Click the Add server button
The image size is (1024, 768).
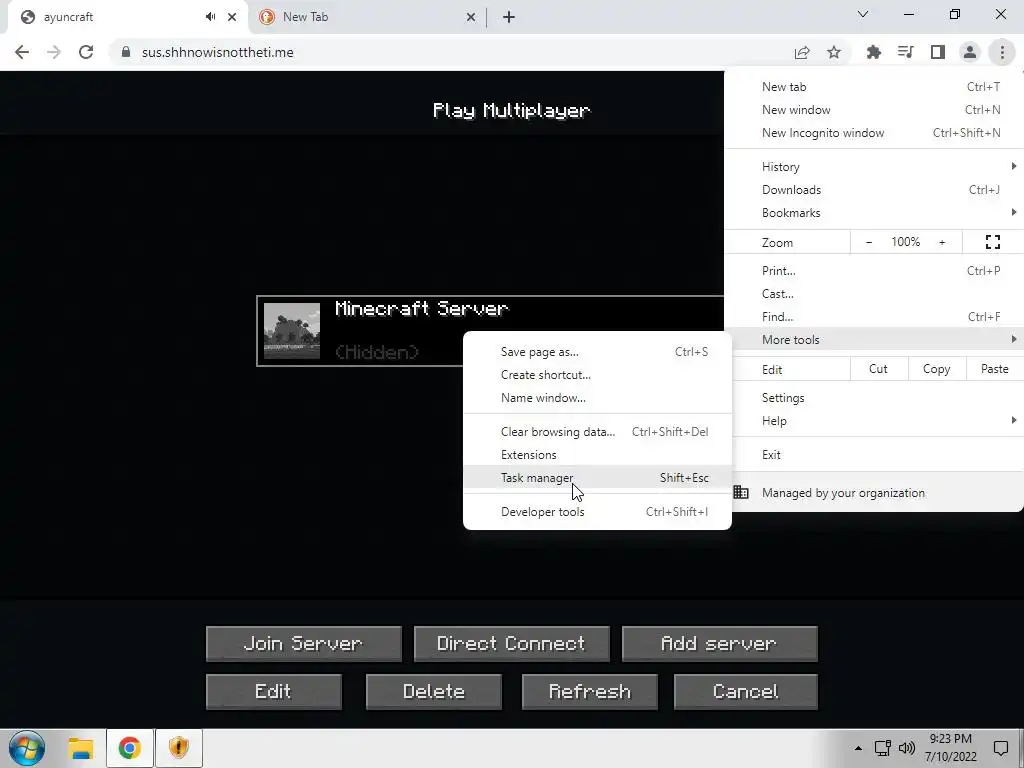pos(719,644)
